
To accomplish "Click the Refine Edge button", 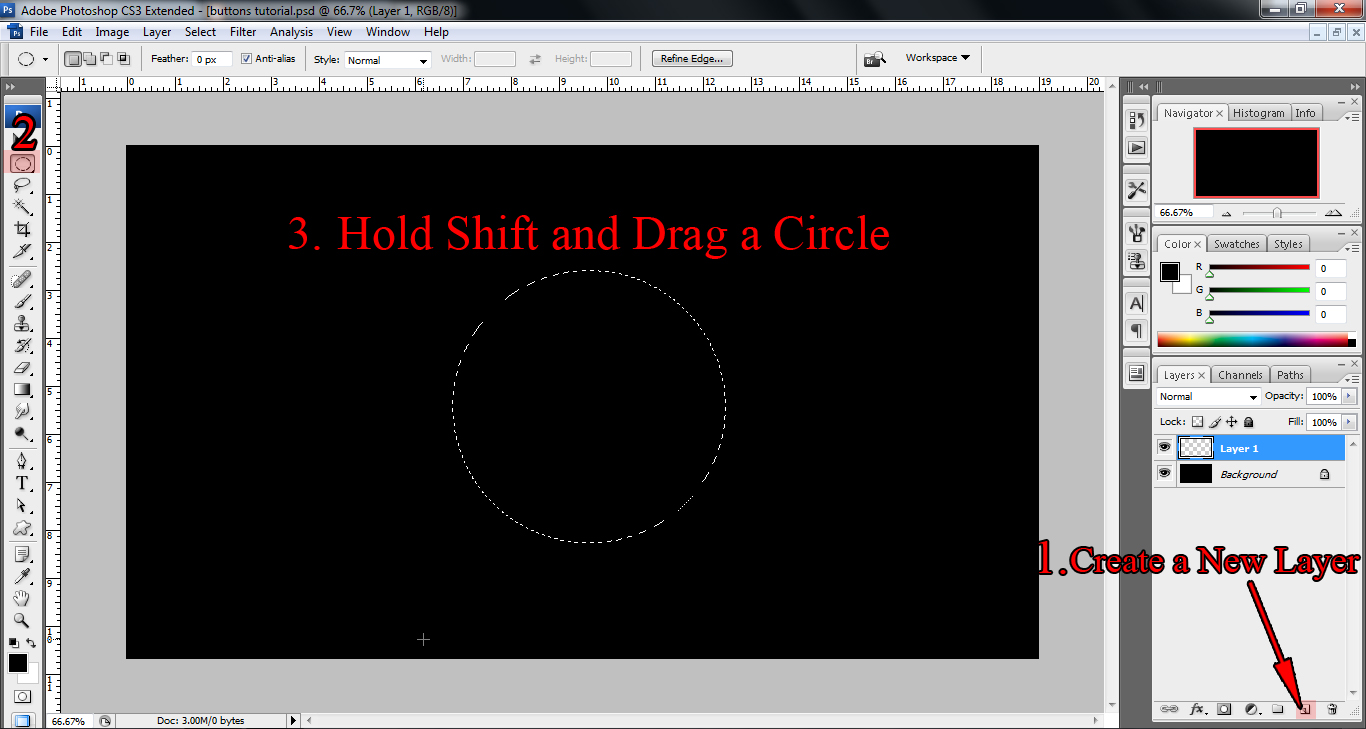I will click(692, 59).
